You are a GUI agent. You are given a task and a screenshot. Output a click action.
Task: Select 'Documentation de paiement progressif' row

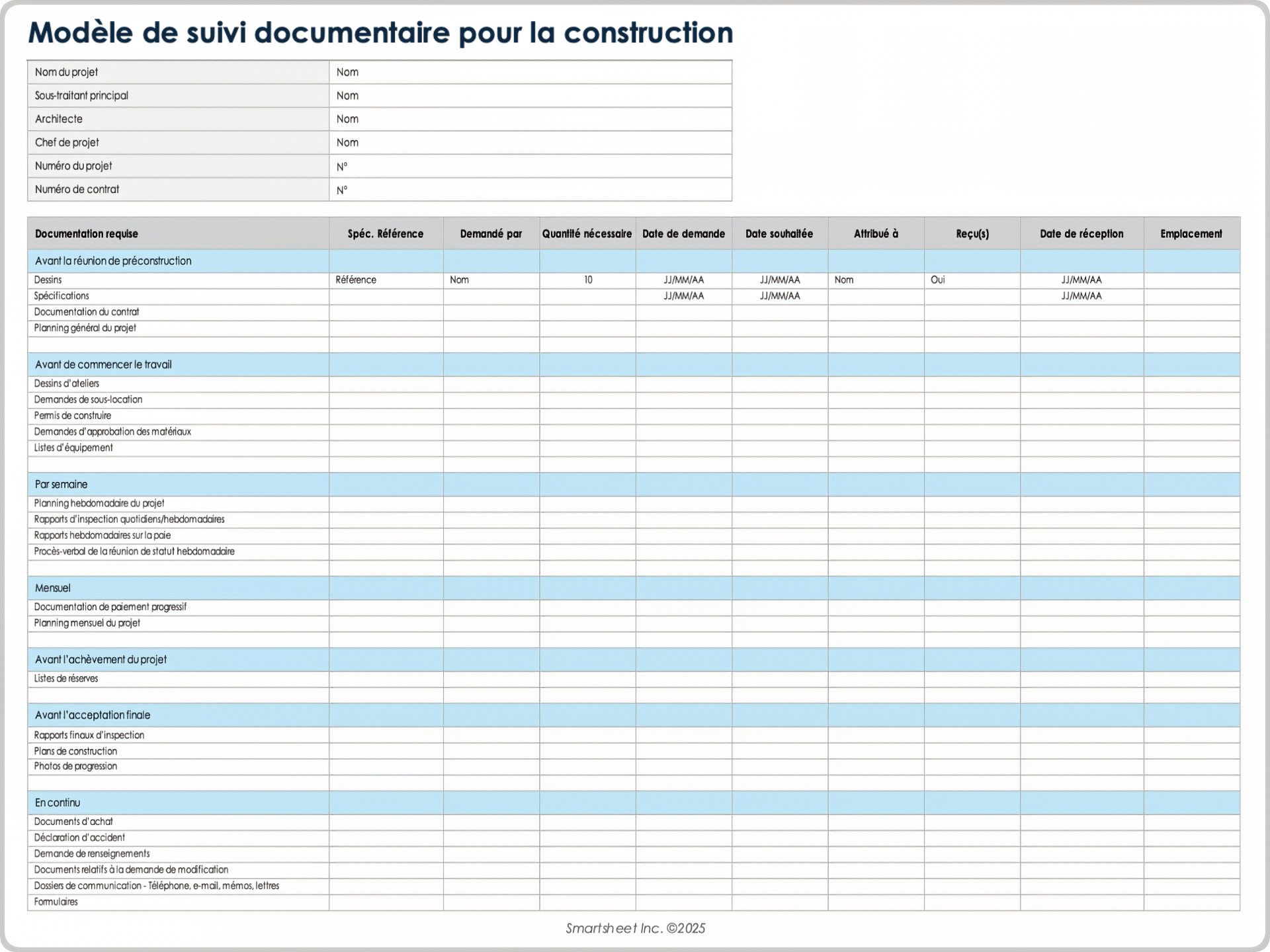[634, 608]
